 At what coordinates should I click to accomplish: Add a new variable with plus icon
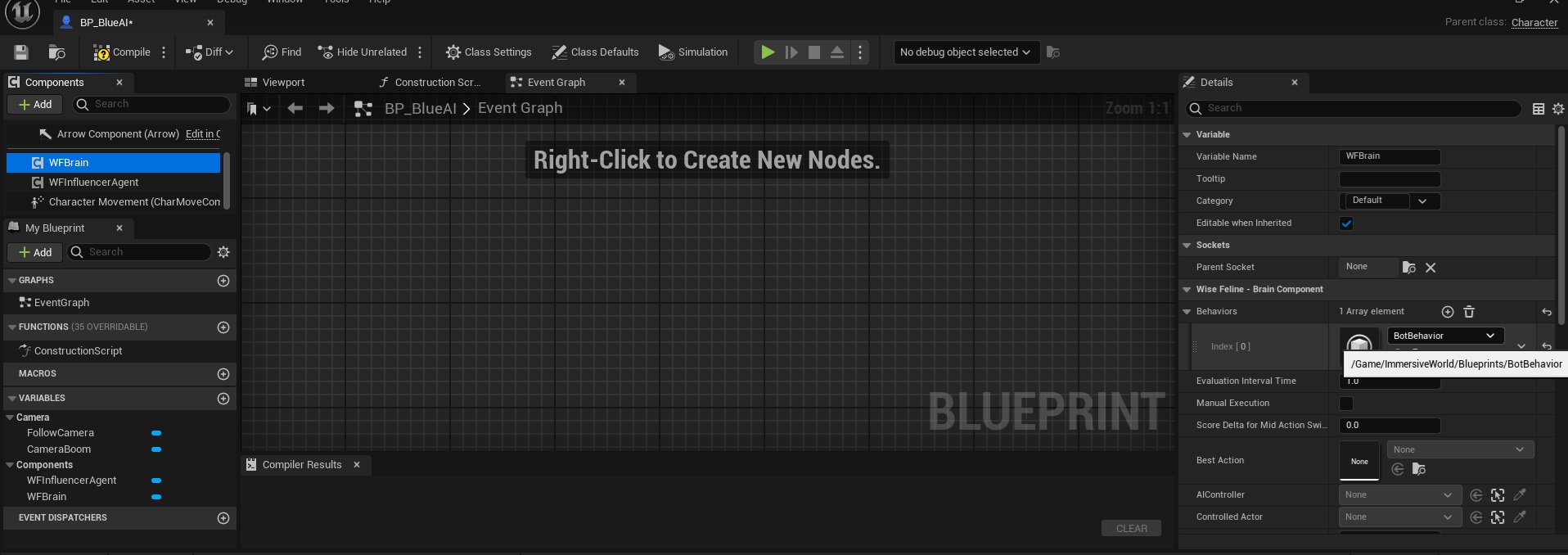coord(223,399)
